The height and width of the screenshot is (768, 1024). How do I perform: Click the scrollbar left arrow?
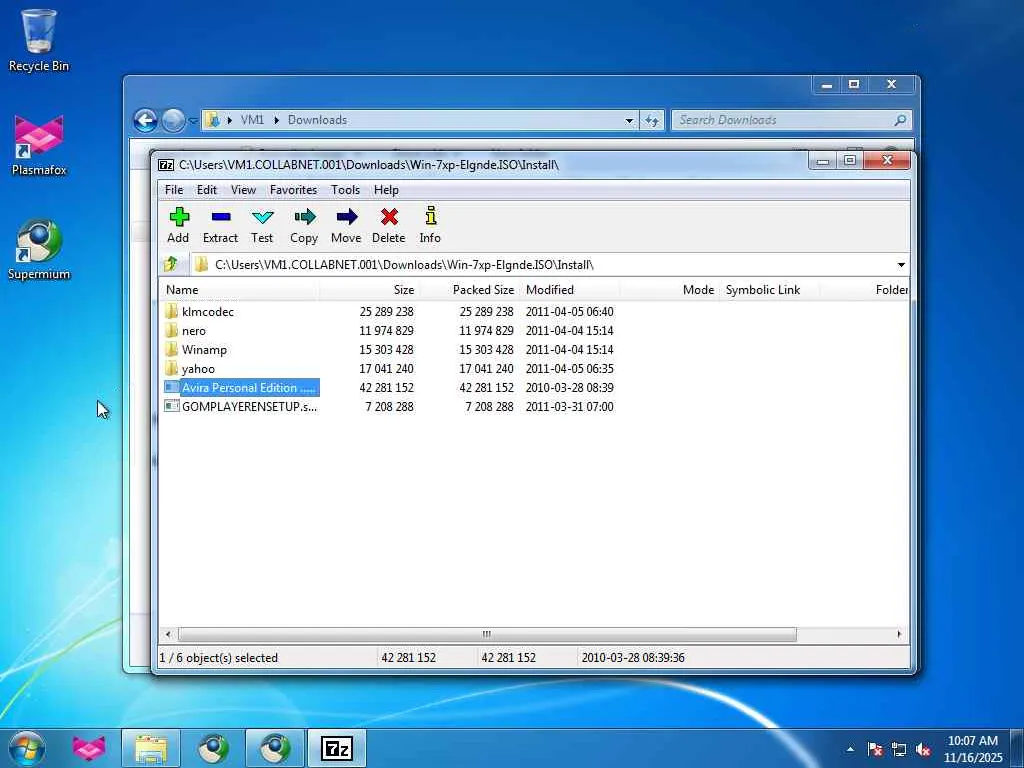(168, 633)
